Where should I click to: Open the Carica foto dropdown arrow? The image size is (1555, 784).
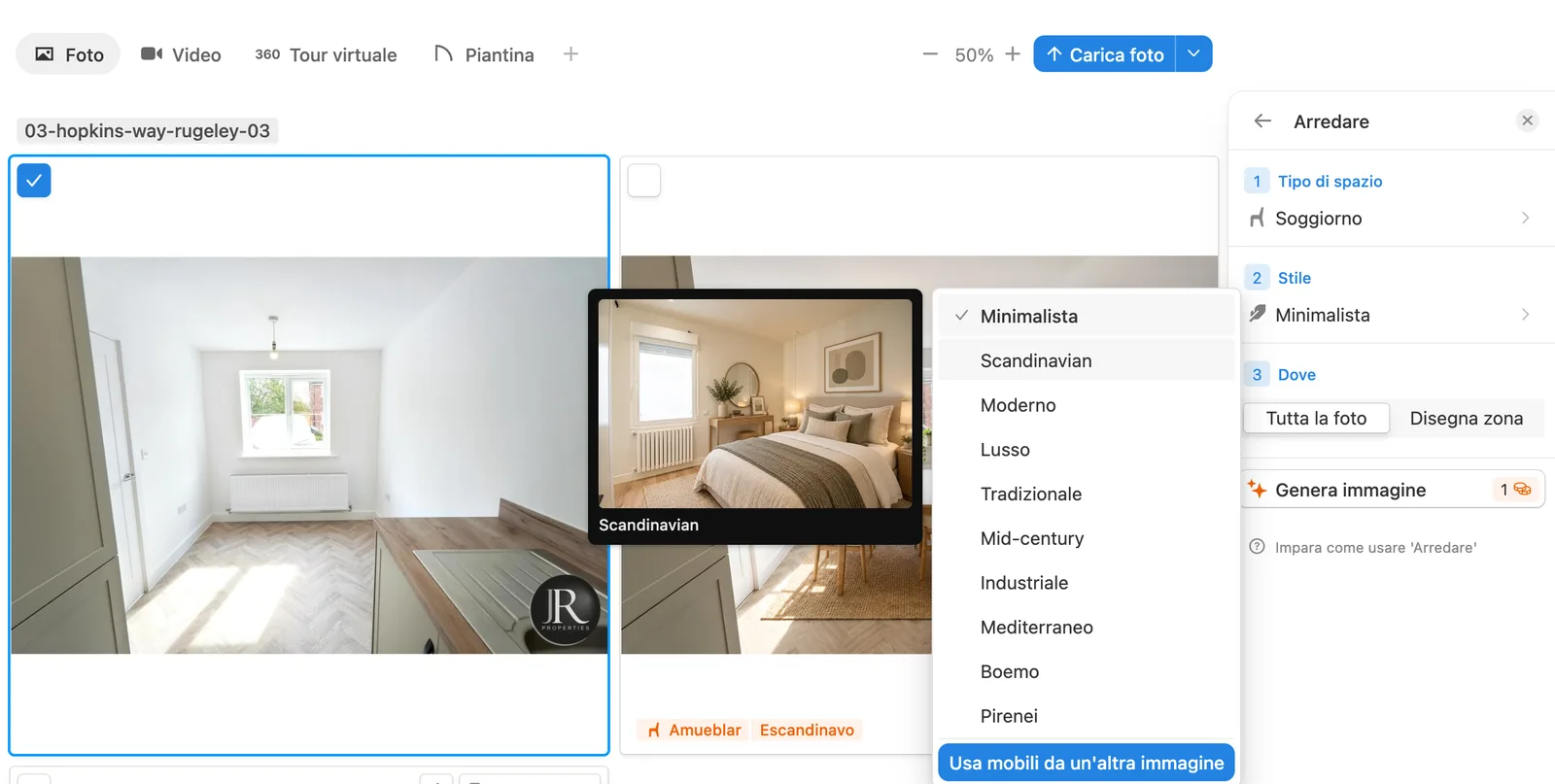pyautogui.click(x=1194, y=54)
